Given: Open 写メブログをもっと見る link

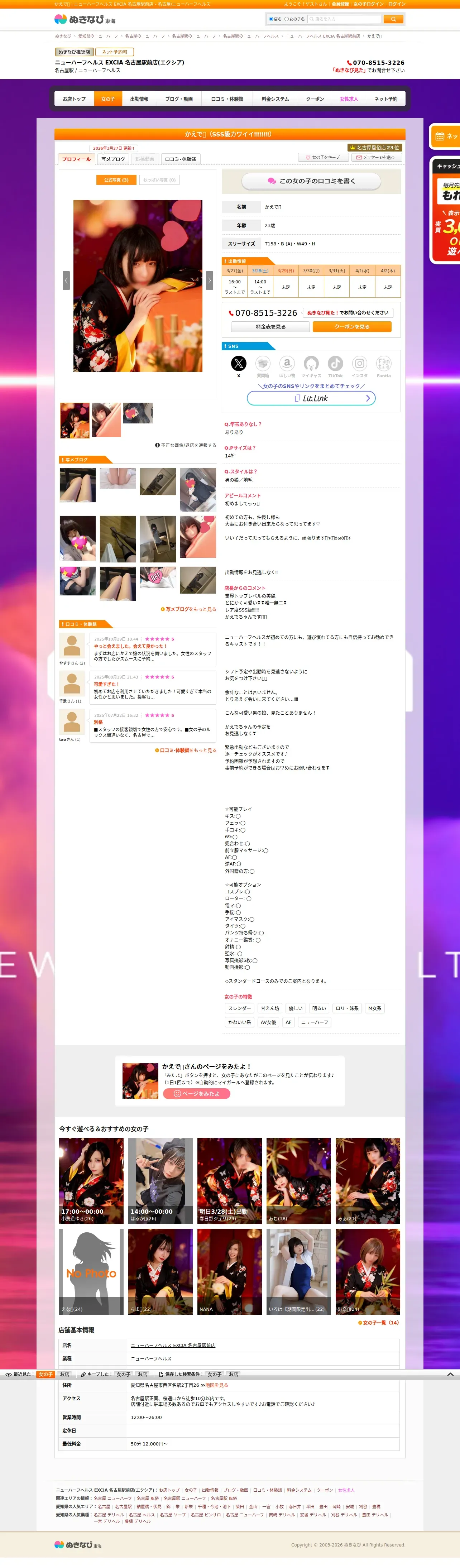Looking at the screenshot, I should pos(189,609).
